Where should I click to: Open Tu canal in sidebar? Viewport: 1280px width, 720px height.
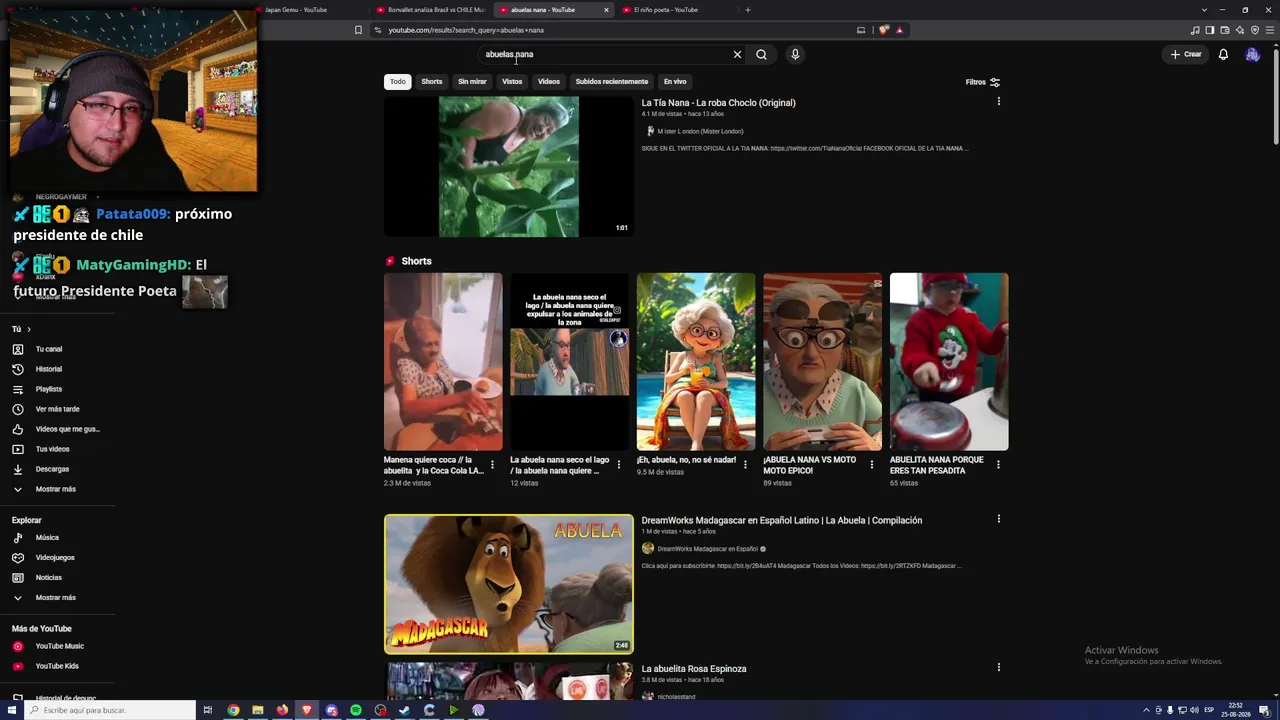coord(48,349)
